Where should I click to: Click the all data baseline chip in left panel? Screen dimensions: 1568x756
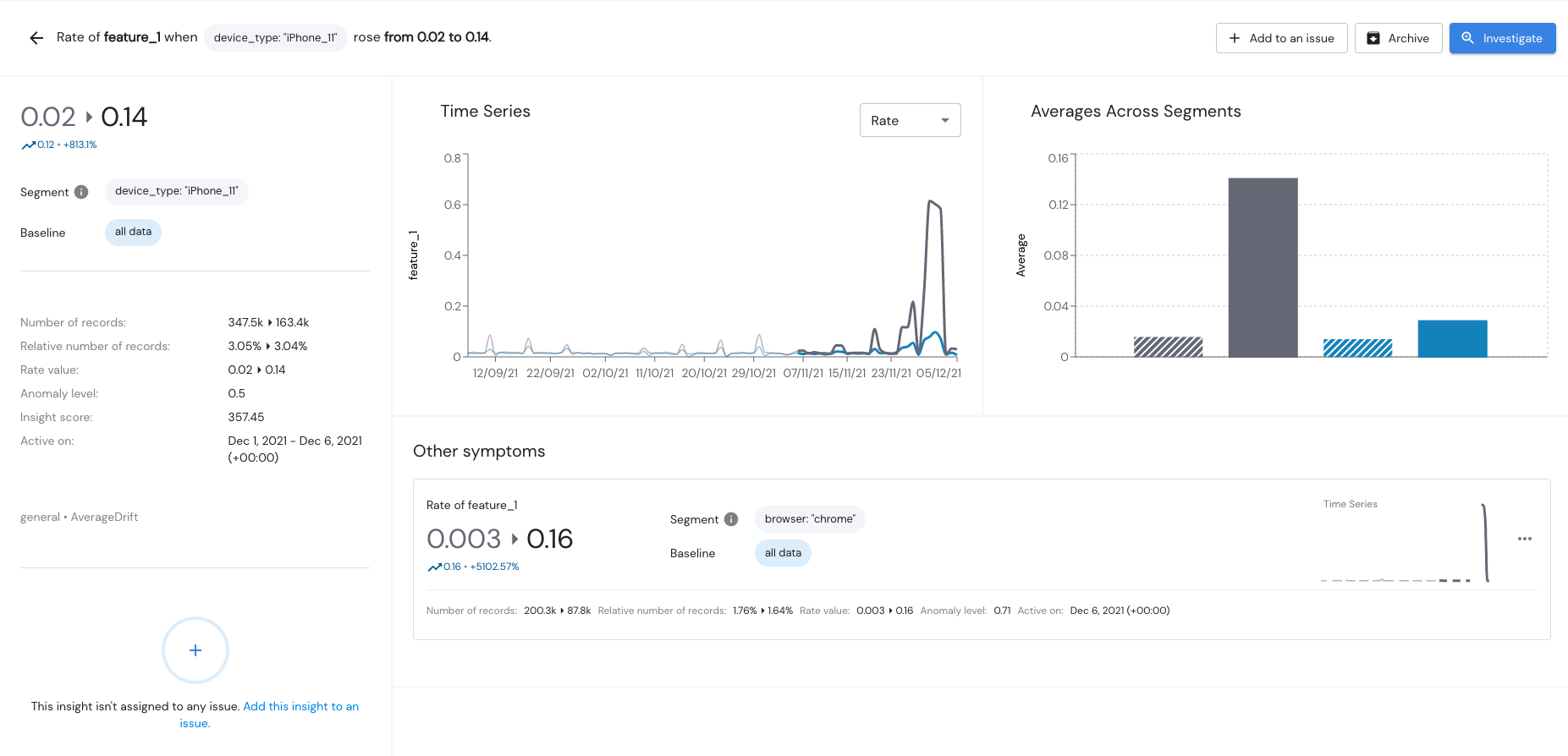(133, 232)
